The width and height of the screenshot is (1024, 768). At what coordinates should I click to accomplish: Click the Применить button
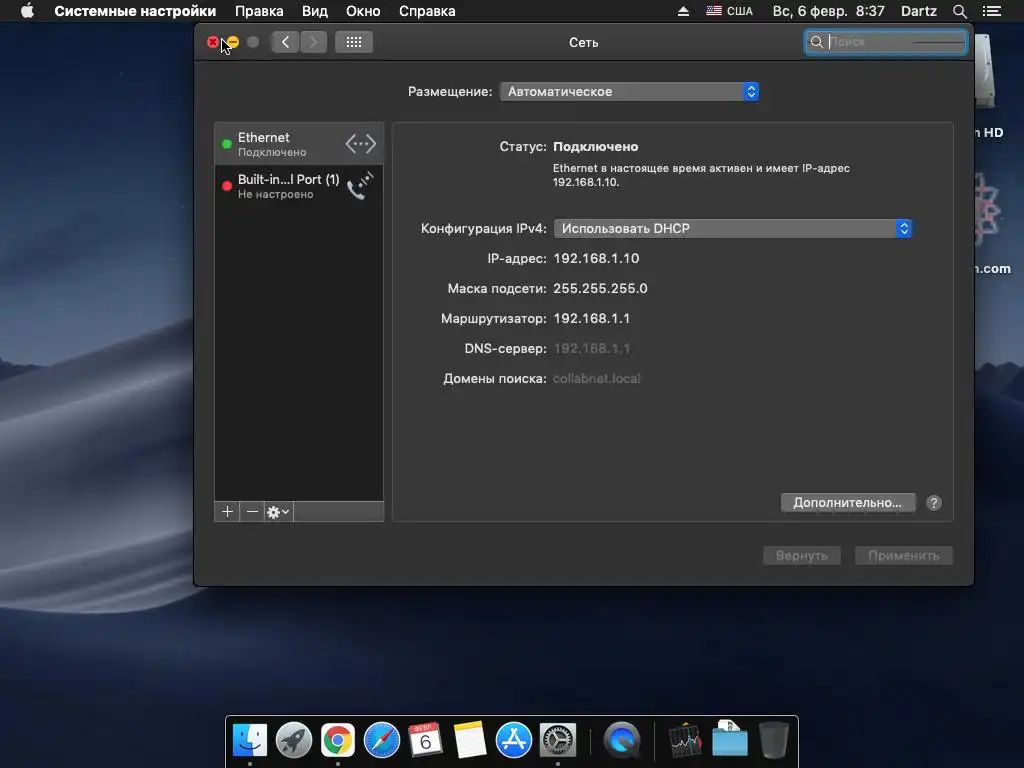click(x=904, y=556)
